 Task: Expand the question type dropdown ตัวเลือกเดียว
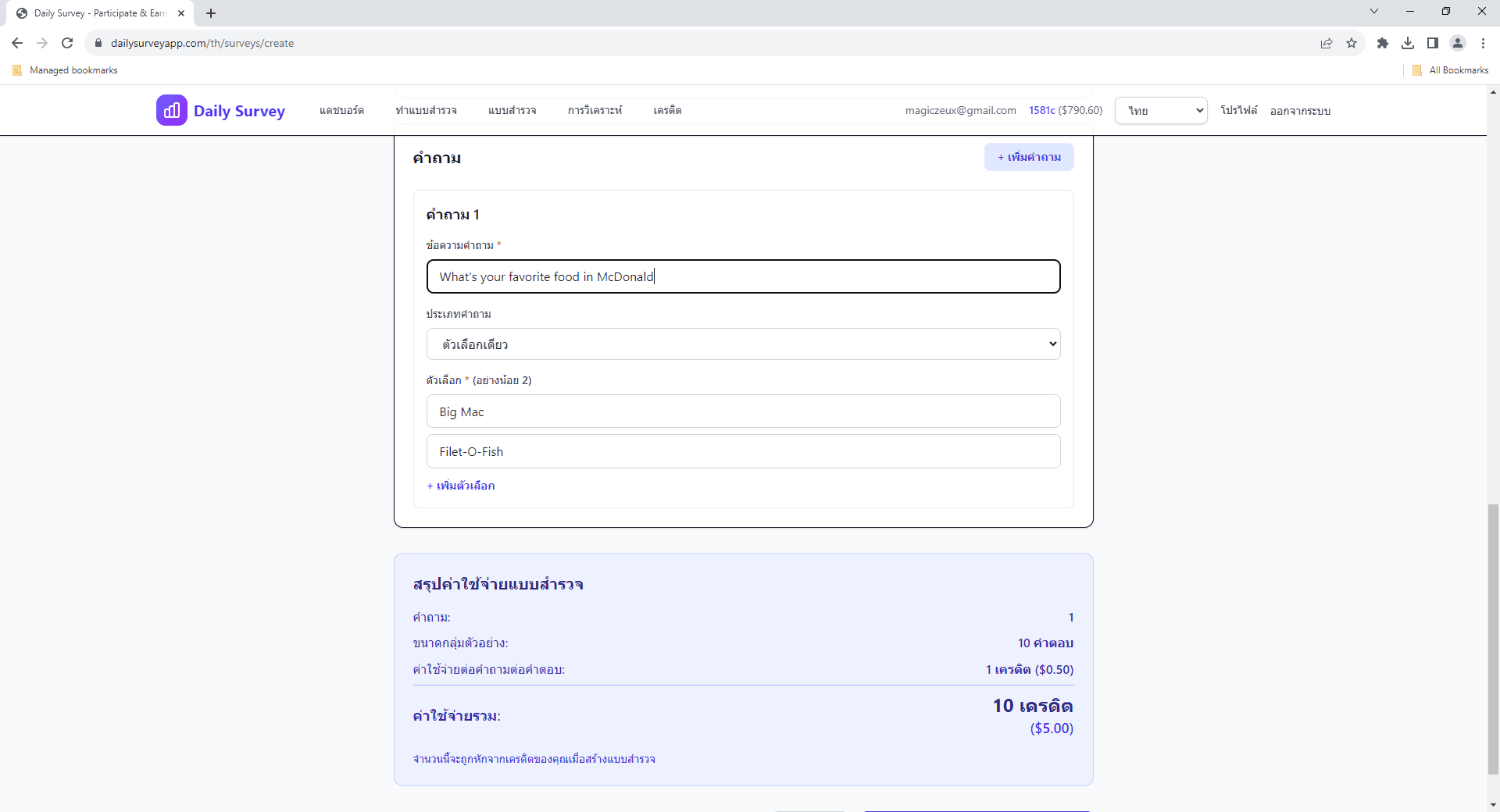click(743, 344)
